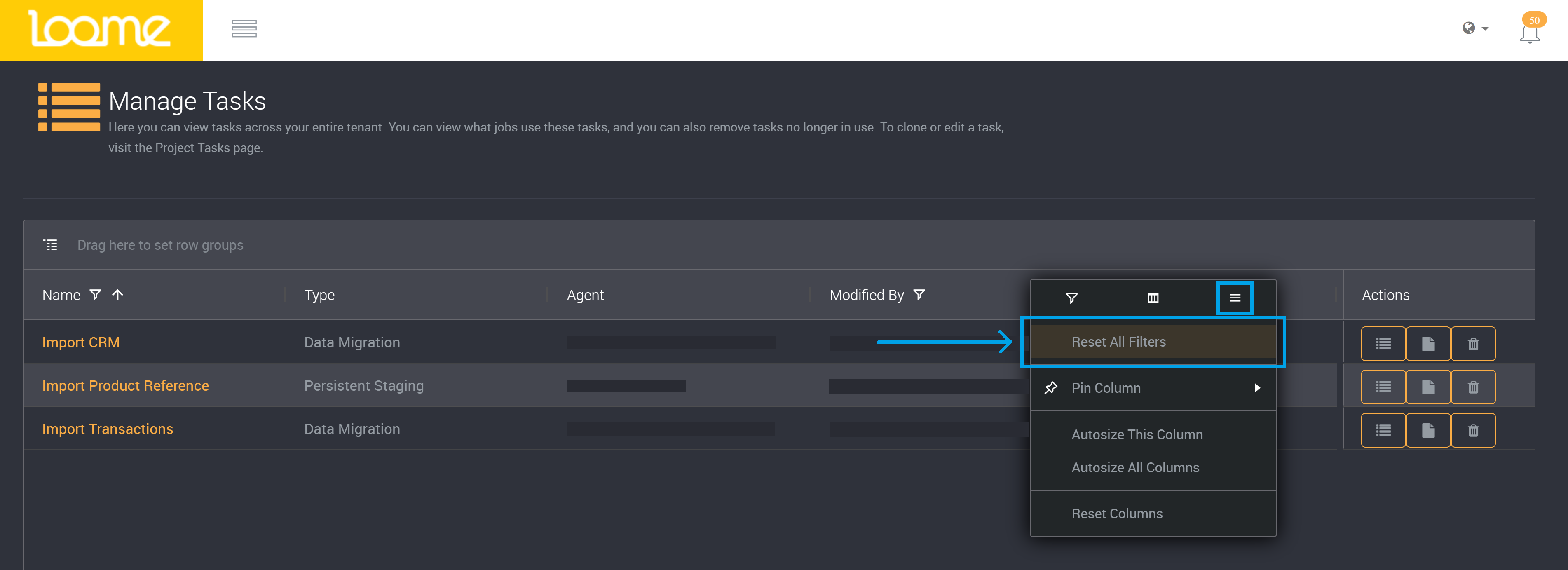Toggle the ascending sort arrow on Name
1568x570 pixels.
(x=117, y=295)
